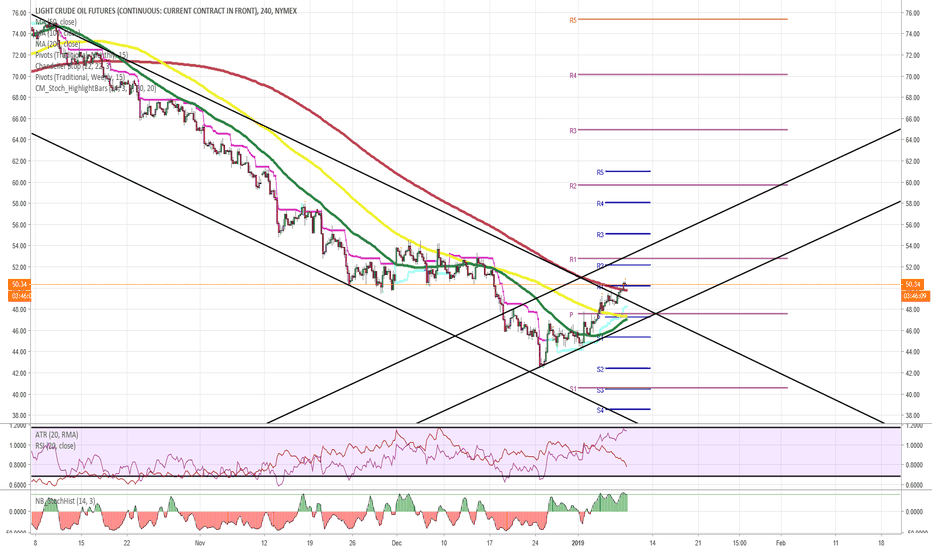
Task: Click the purple R4 monthly pivot label
Action: point(573,76)
